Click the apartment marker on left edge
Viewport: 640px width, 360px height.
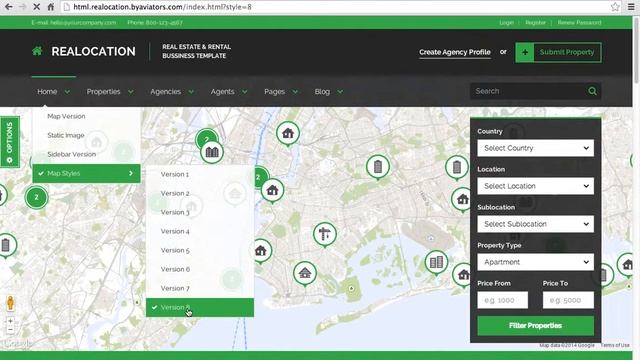click(x=6, y=245)
